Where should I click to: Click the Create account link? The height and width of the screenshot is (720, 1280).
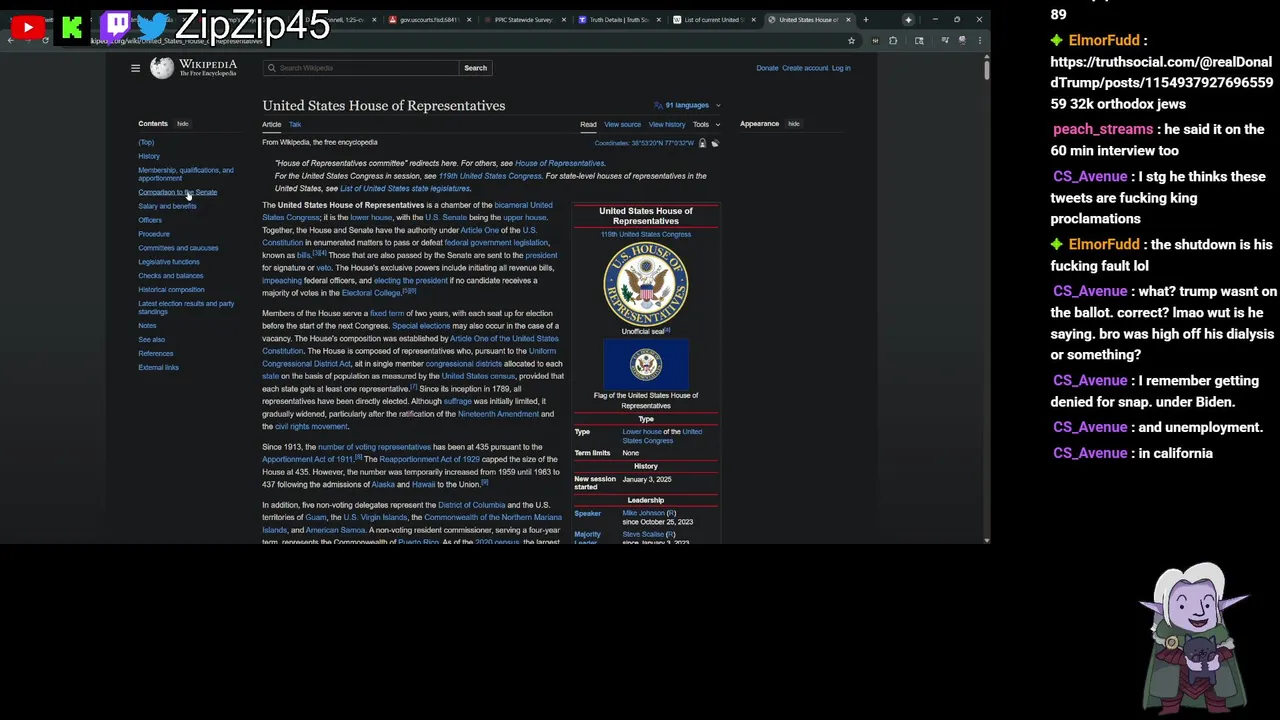pos(805,68)
